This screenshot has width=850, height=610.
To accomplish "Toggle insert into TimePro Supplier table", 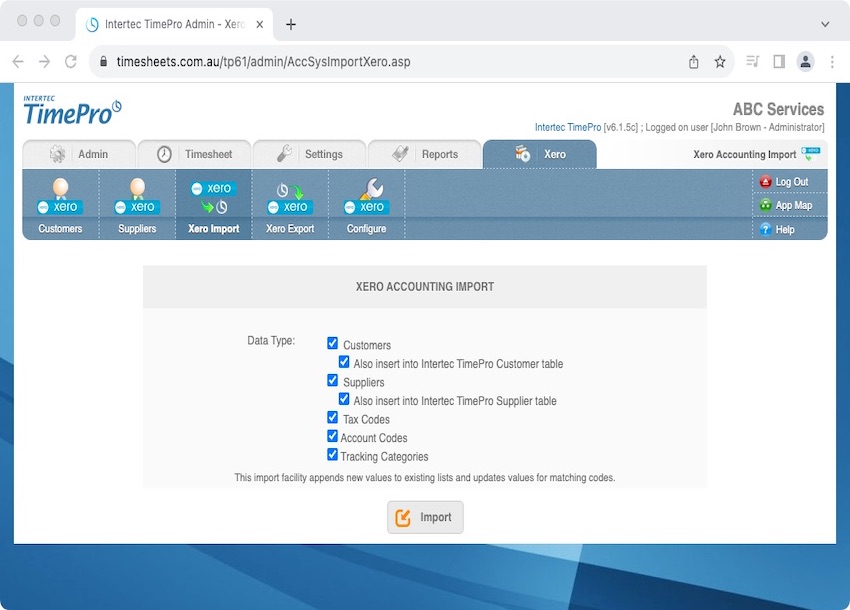I will pyautogui.click(x=344, y=399).
